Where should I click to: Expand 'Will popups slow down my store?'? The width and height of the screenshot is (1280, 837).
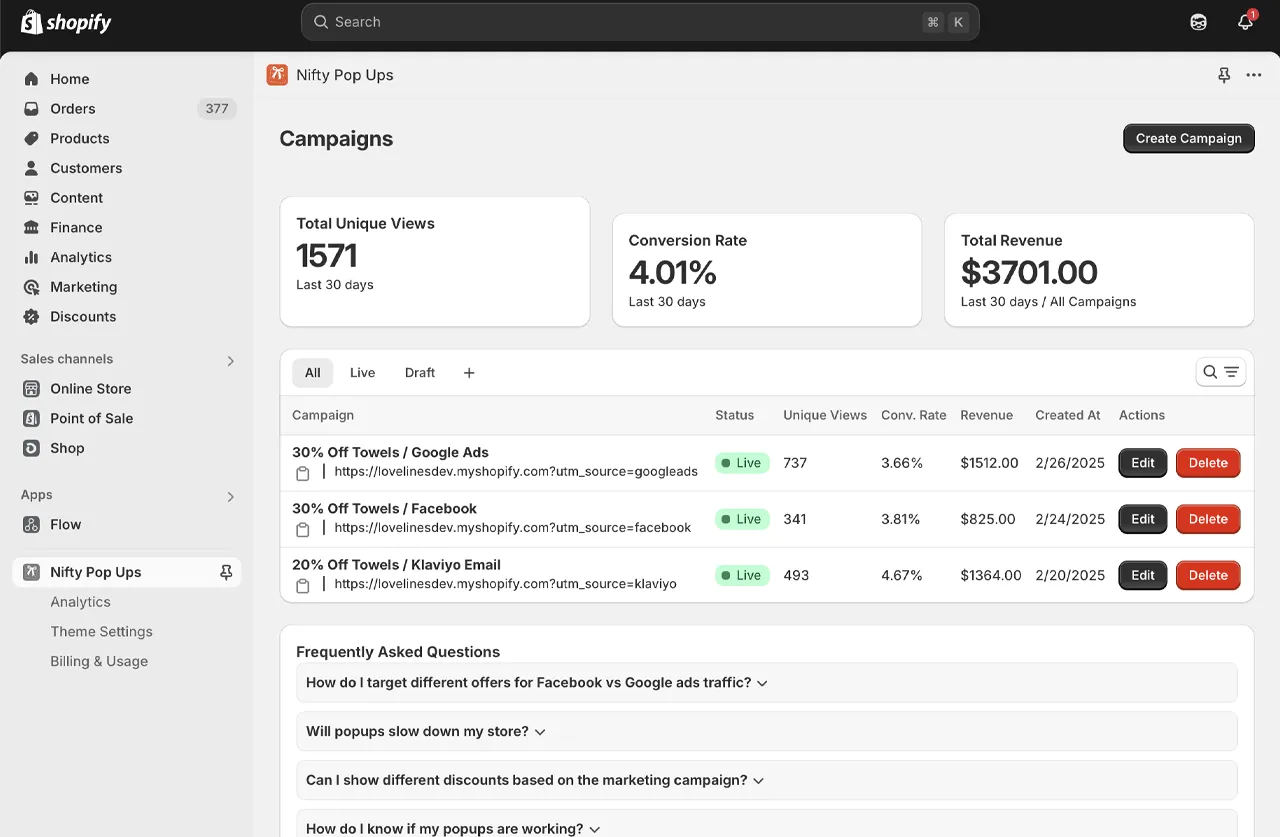[x=426, y=732]
